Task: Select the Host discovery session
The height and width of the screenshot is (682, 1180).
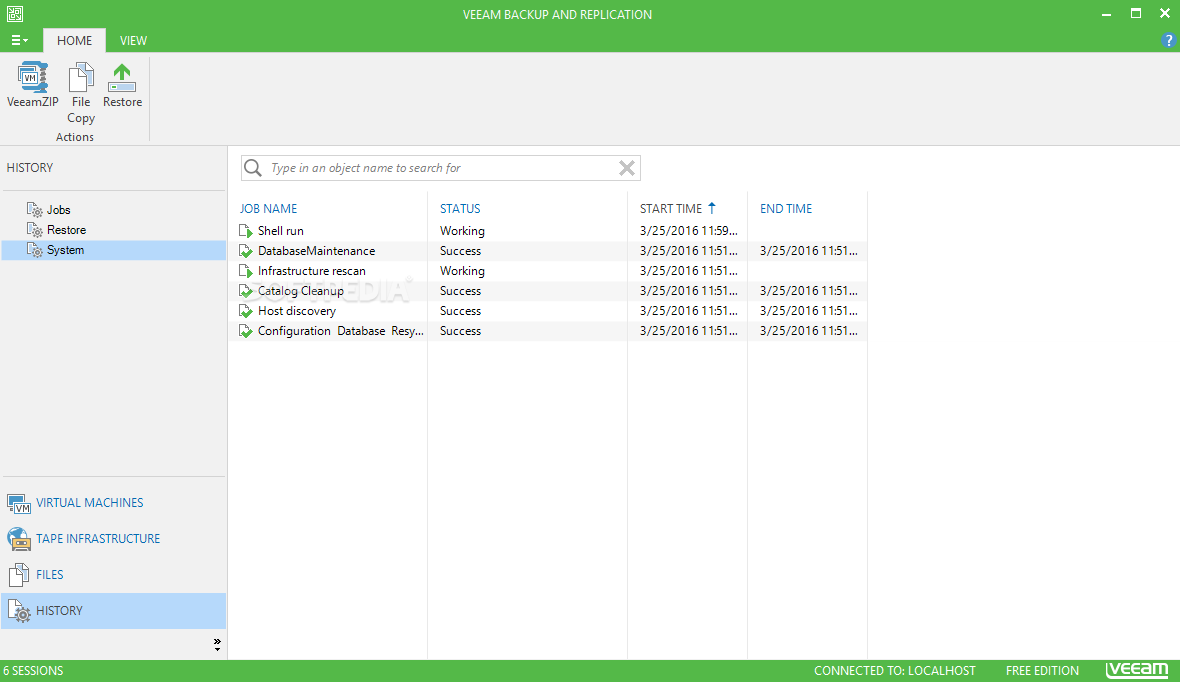Action: coord(548,311)
